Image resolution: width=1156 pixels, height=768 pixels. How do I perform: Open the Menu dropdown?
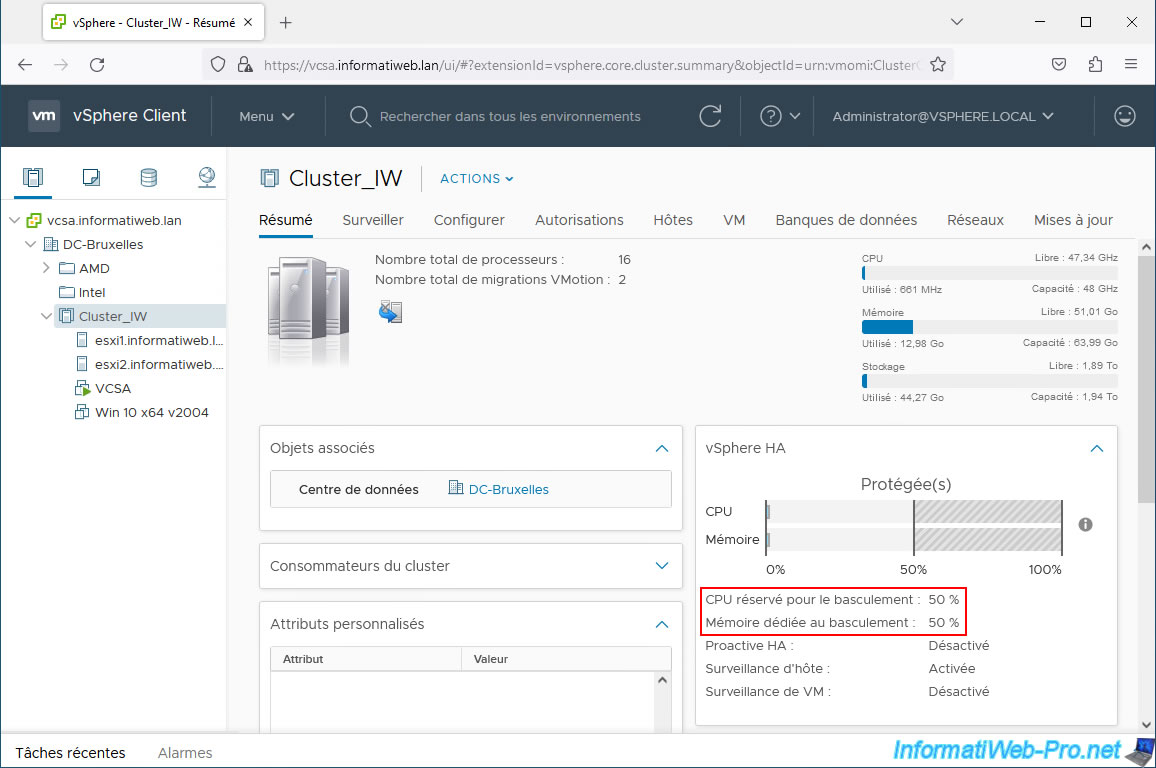tap(266, 116)
